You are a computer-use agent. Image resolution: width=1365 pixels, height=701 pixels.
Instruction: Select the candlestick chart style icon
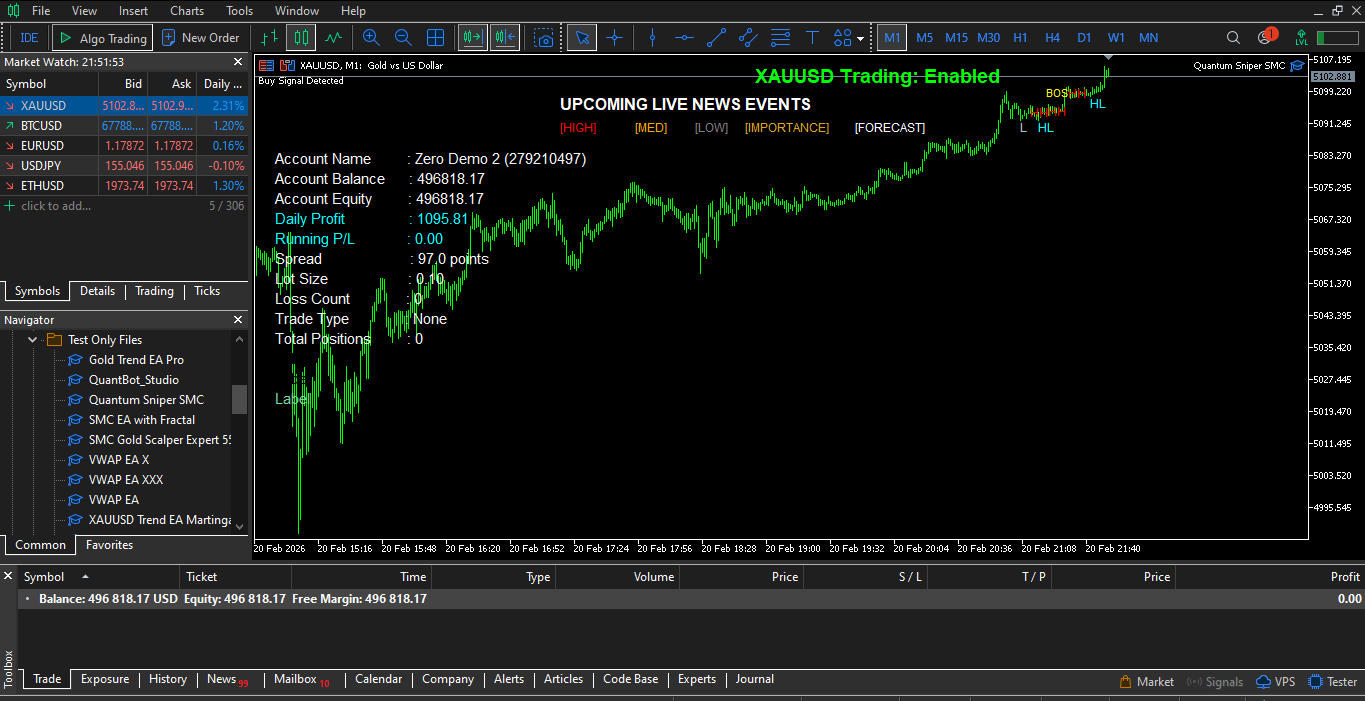301,38
